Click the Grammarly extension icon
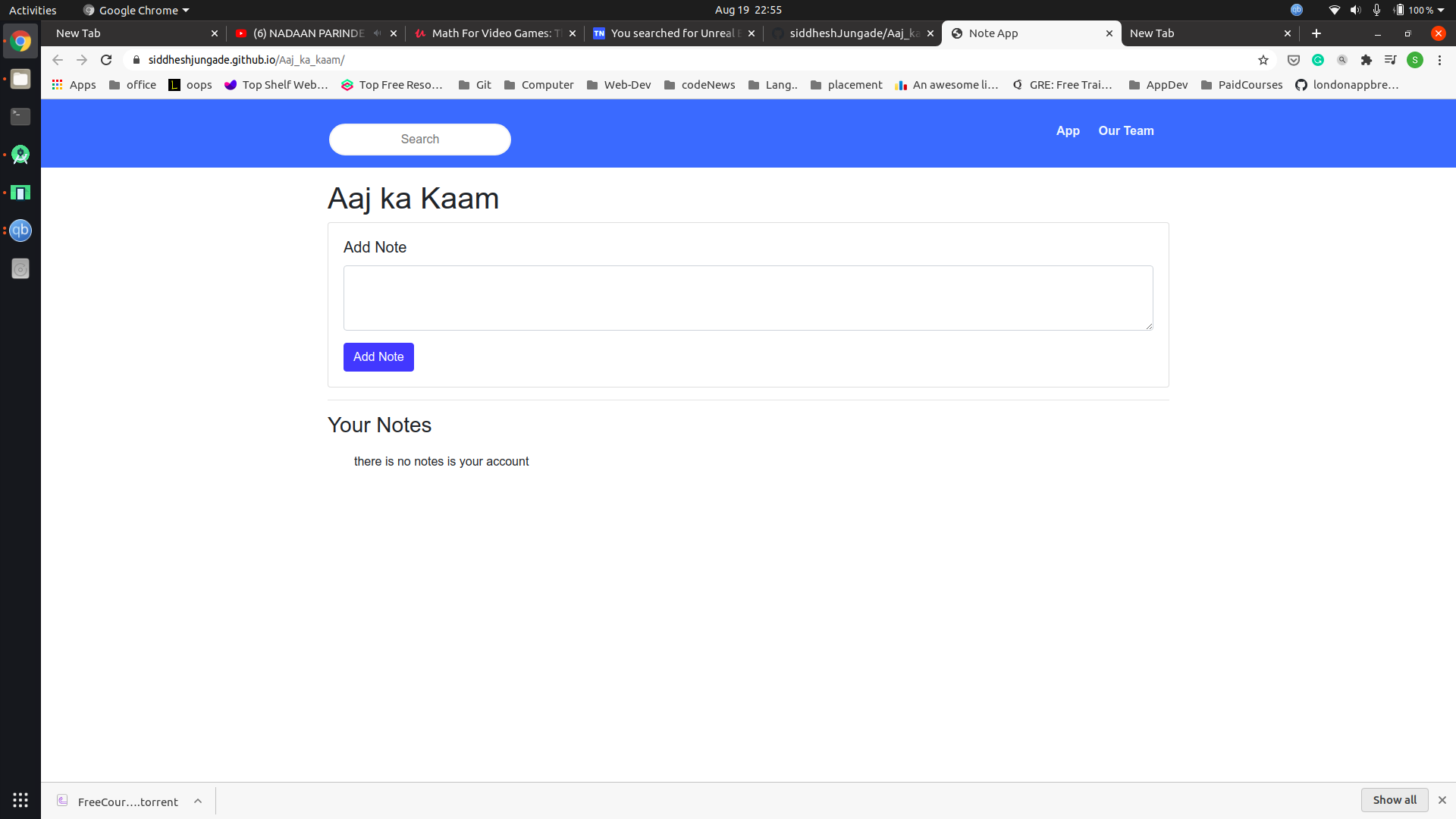Image resolution: width=1456 pixels, height=819 pixels. pos(1318,60)
